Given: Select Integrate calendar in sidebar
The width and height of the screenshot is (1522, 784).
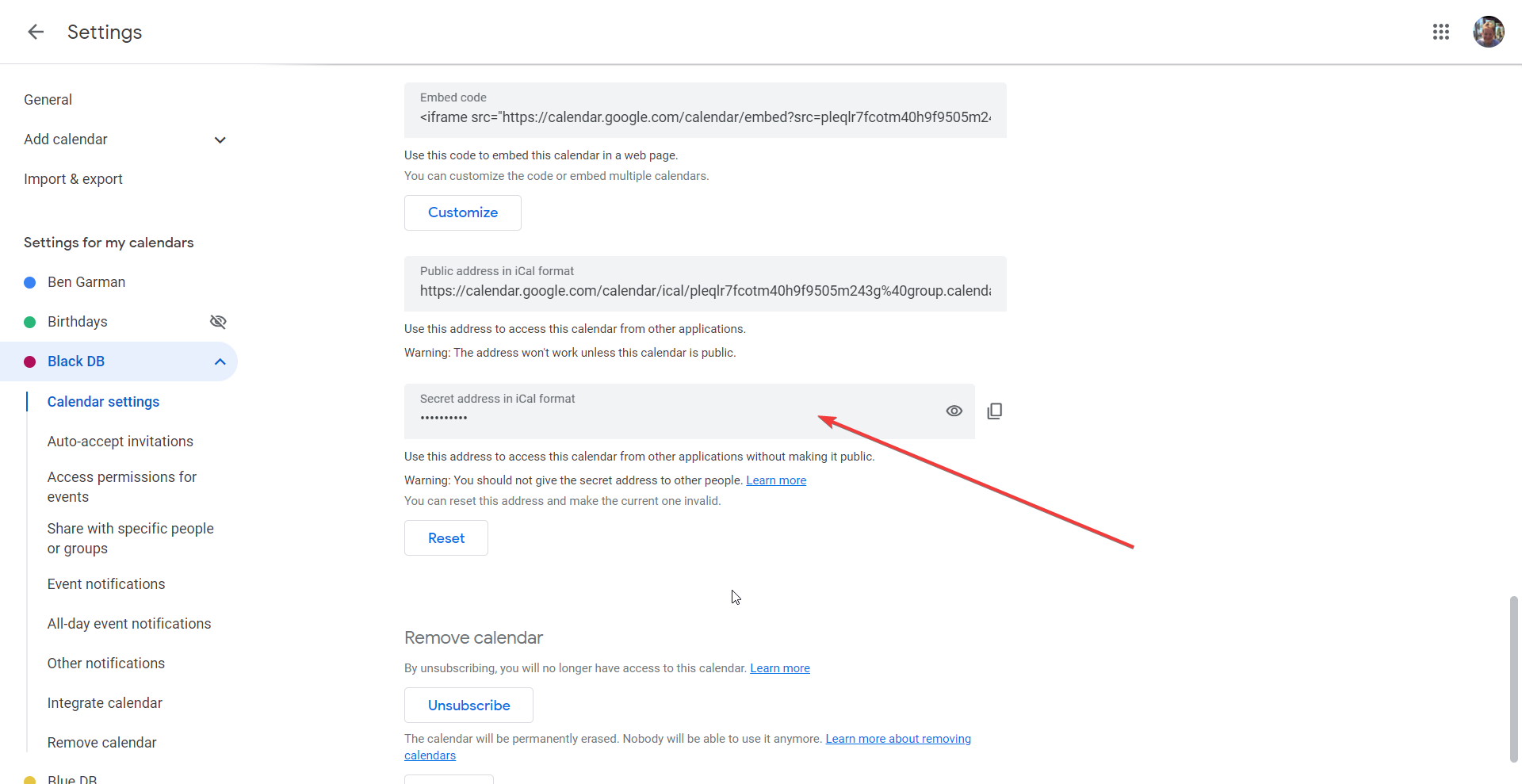Looking at the screenshot, I should (x=105, y=703).
